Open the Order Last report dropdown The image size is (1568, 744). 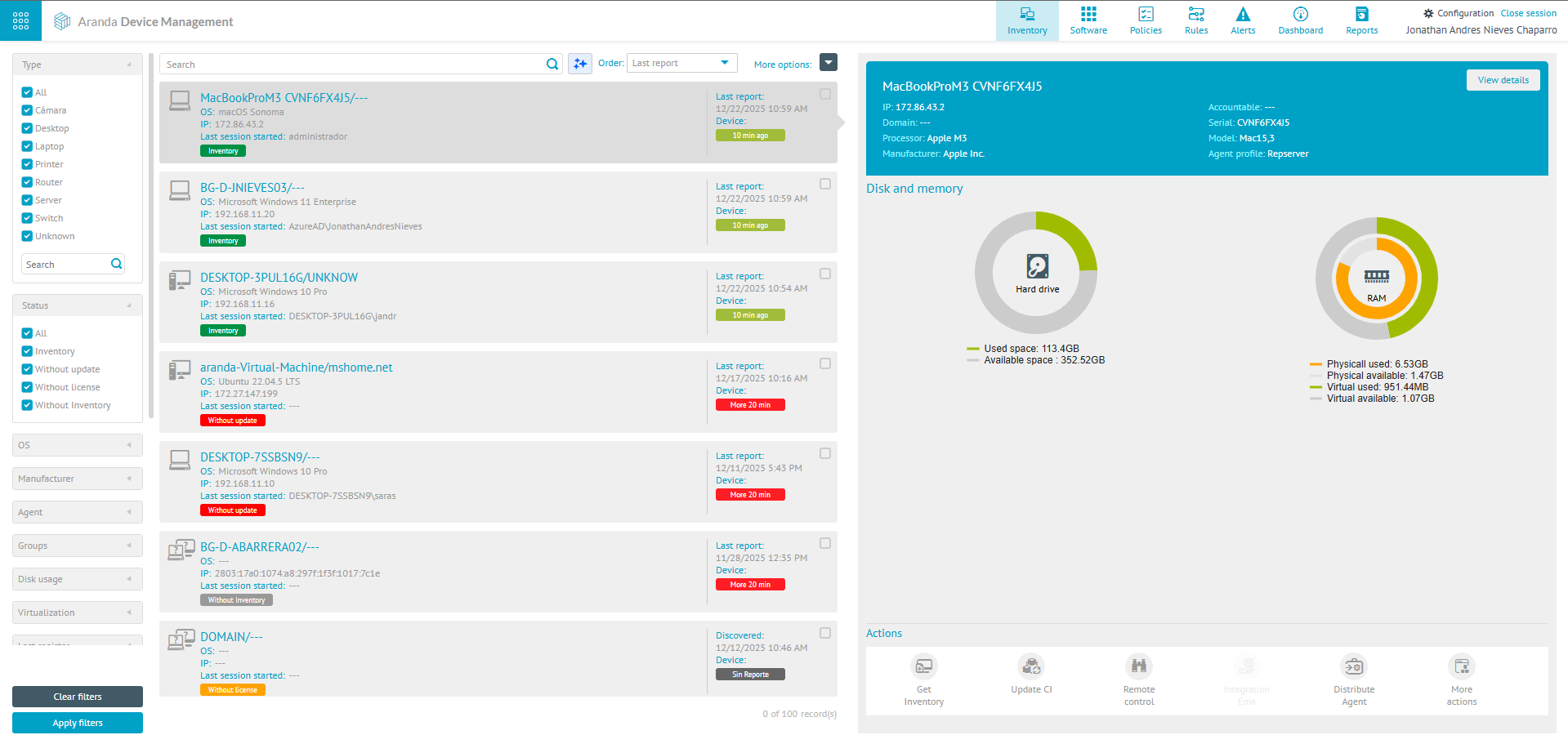coord(681,63)
